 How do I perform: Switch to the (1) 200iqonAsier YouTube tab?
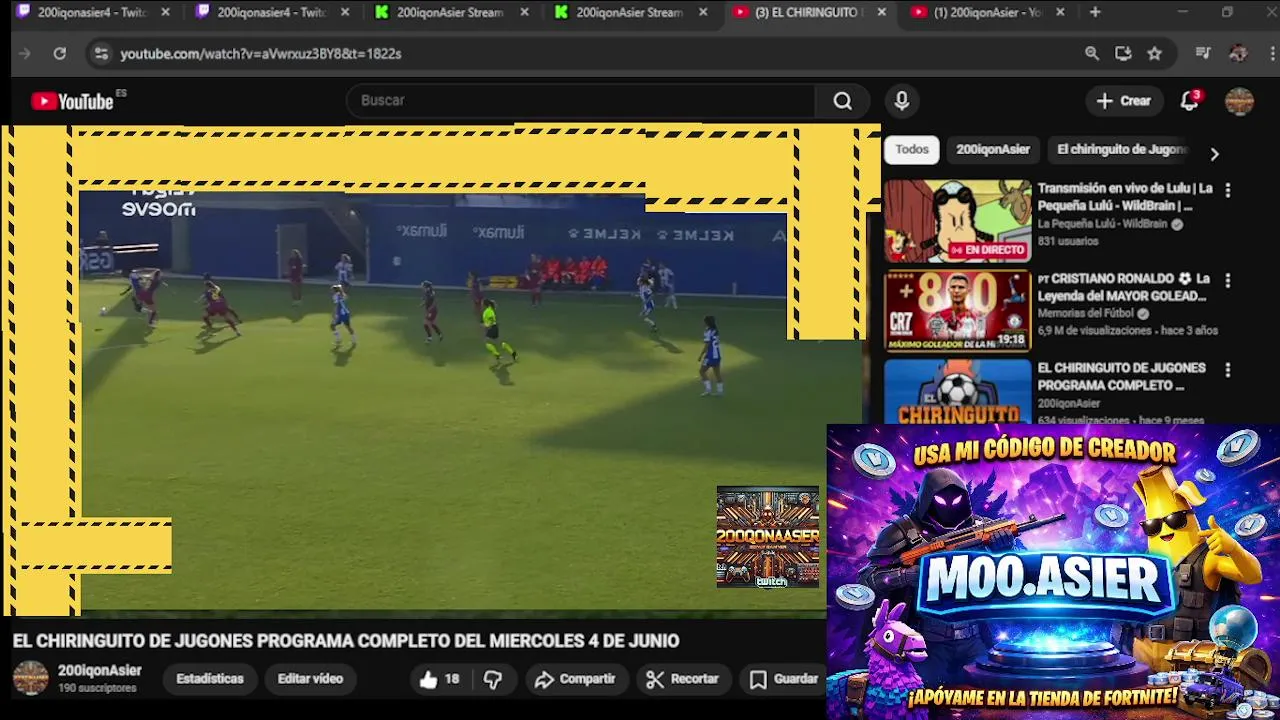click(988, 12)
